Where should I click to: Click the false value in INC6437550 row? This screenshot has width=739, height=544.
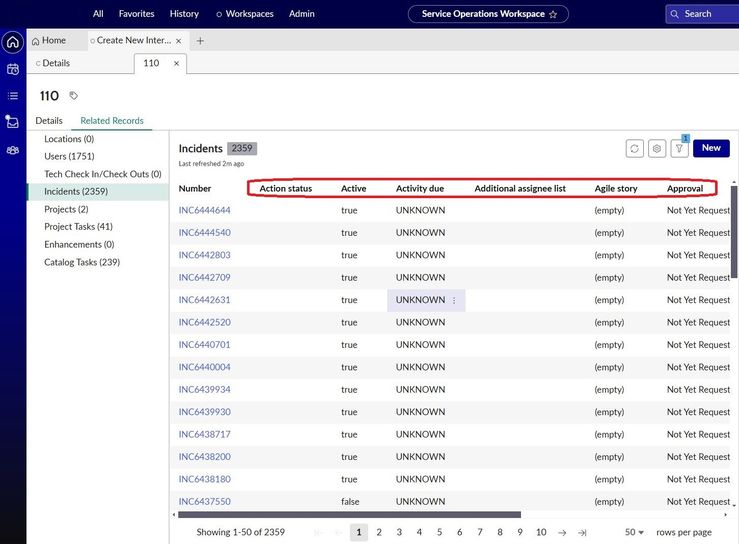(x=350, y=502)
